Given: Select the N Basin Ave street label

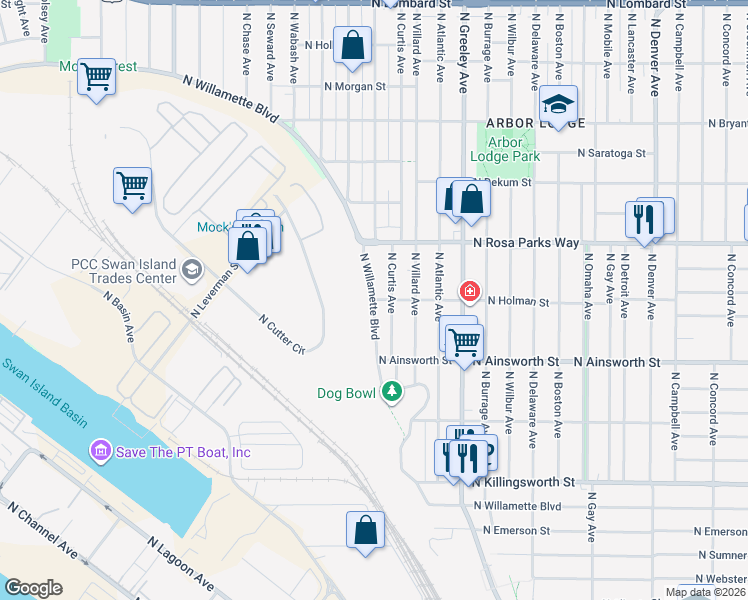Looking at the screenshot, I should pos(120,317).
